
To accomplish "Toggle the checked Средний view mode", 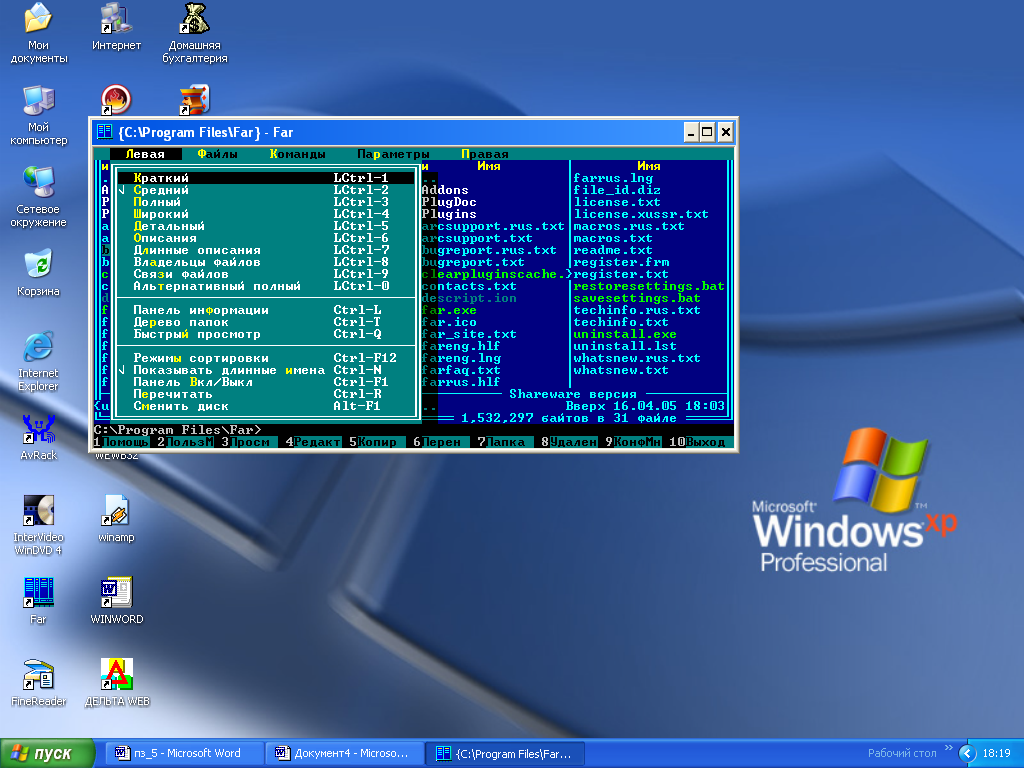I will [266, 190].
